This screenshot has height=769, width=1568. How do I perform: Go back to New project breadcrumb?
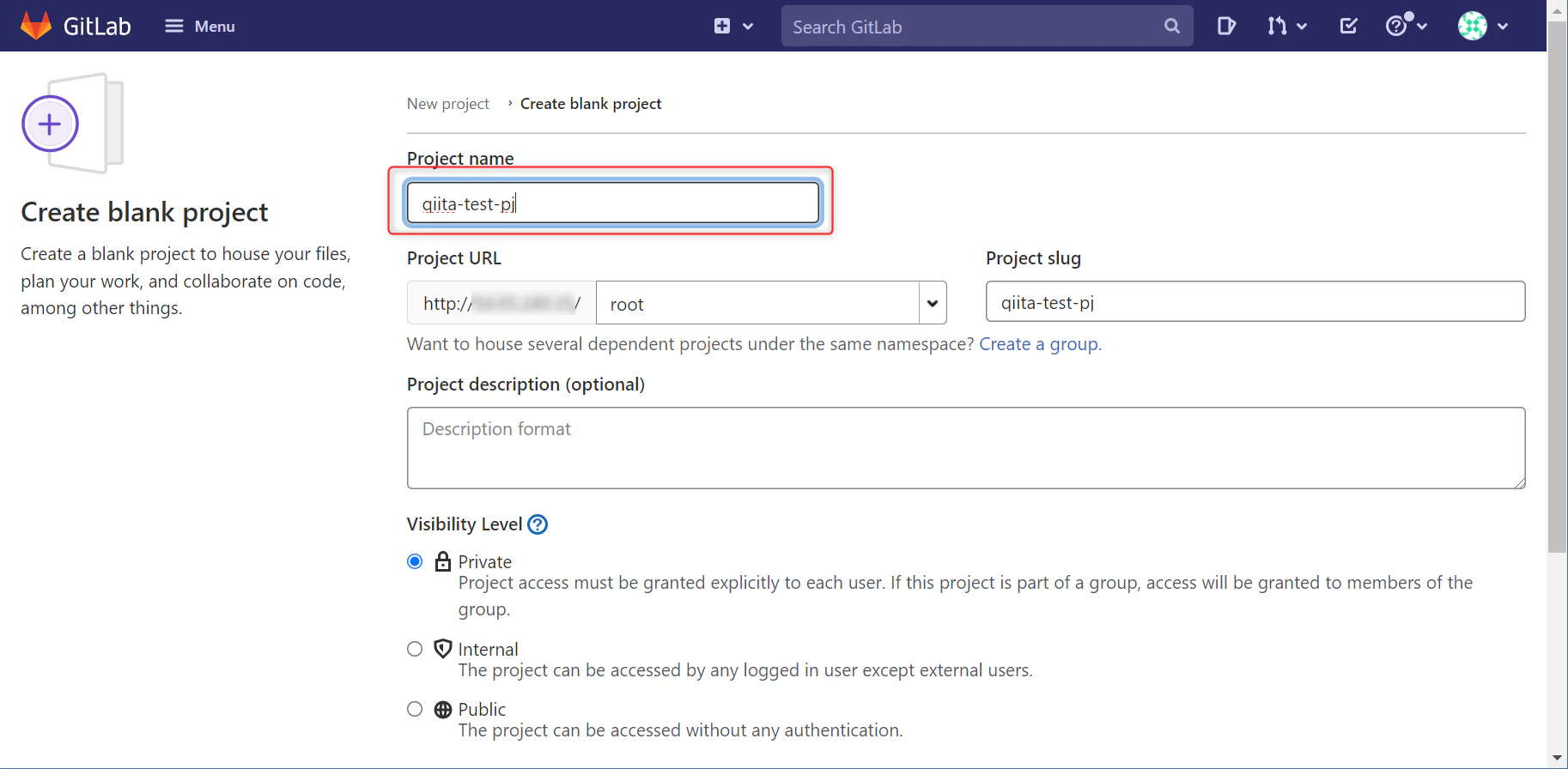pyautogui.click(x=448, y=104)
